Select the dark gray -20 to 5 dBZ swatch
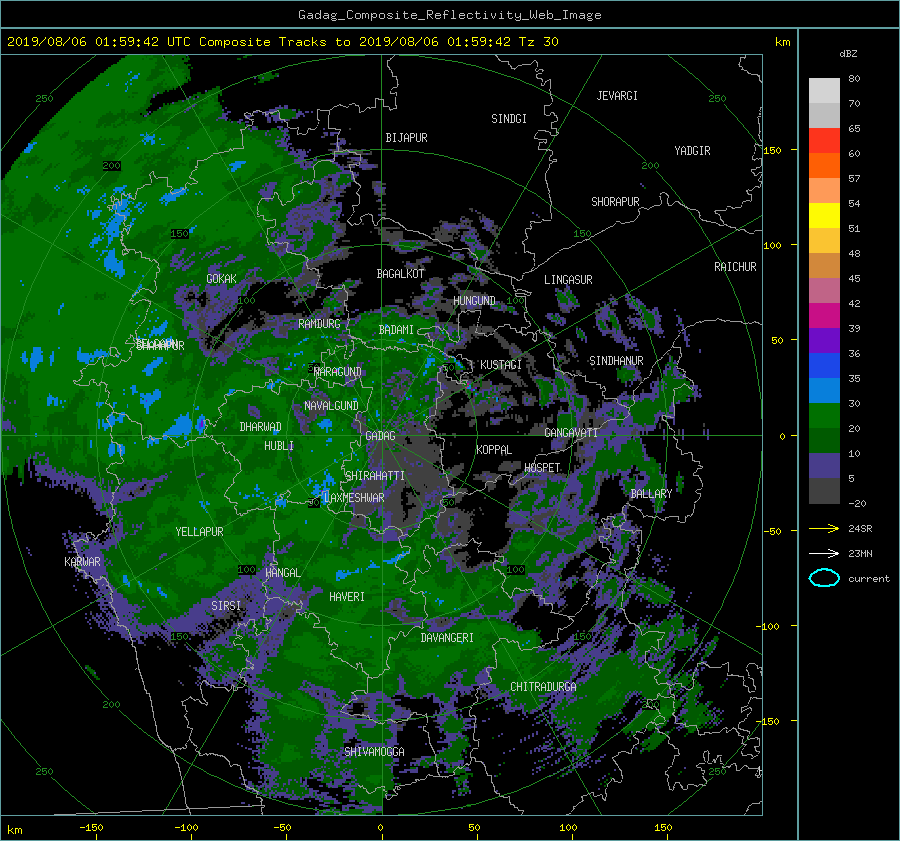900x841 pixels. pyautogui.click(x=824, y=490)
